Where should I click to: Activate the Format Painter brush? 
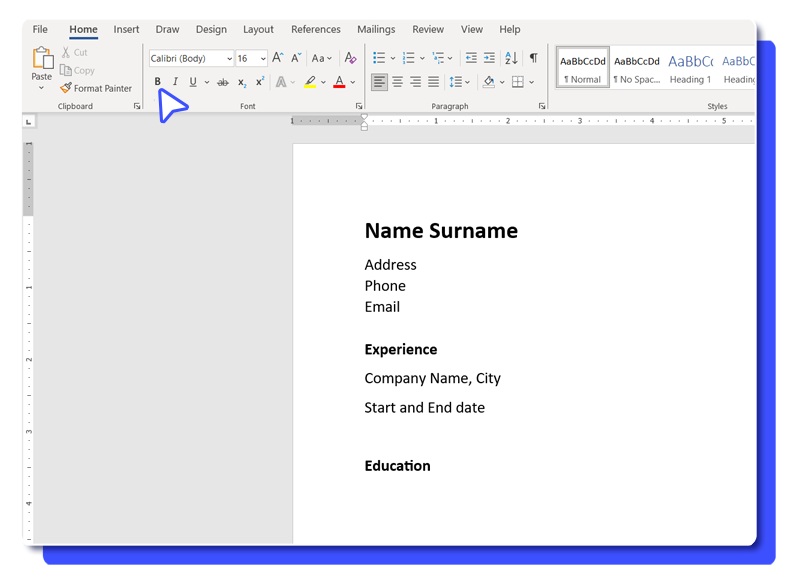point(95,88)
